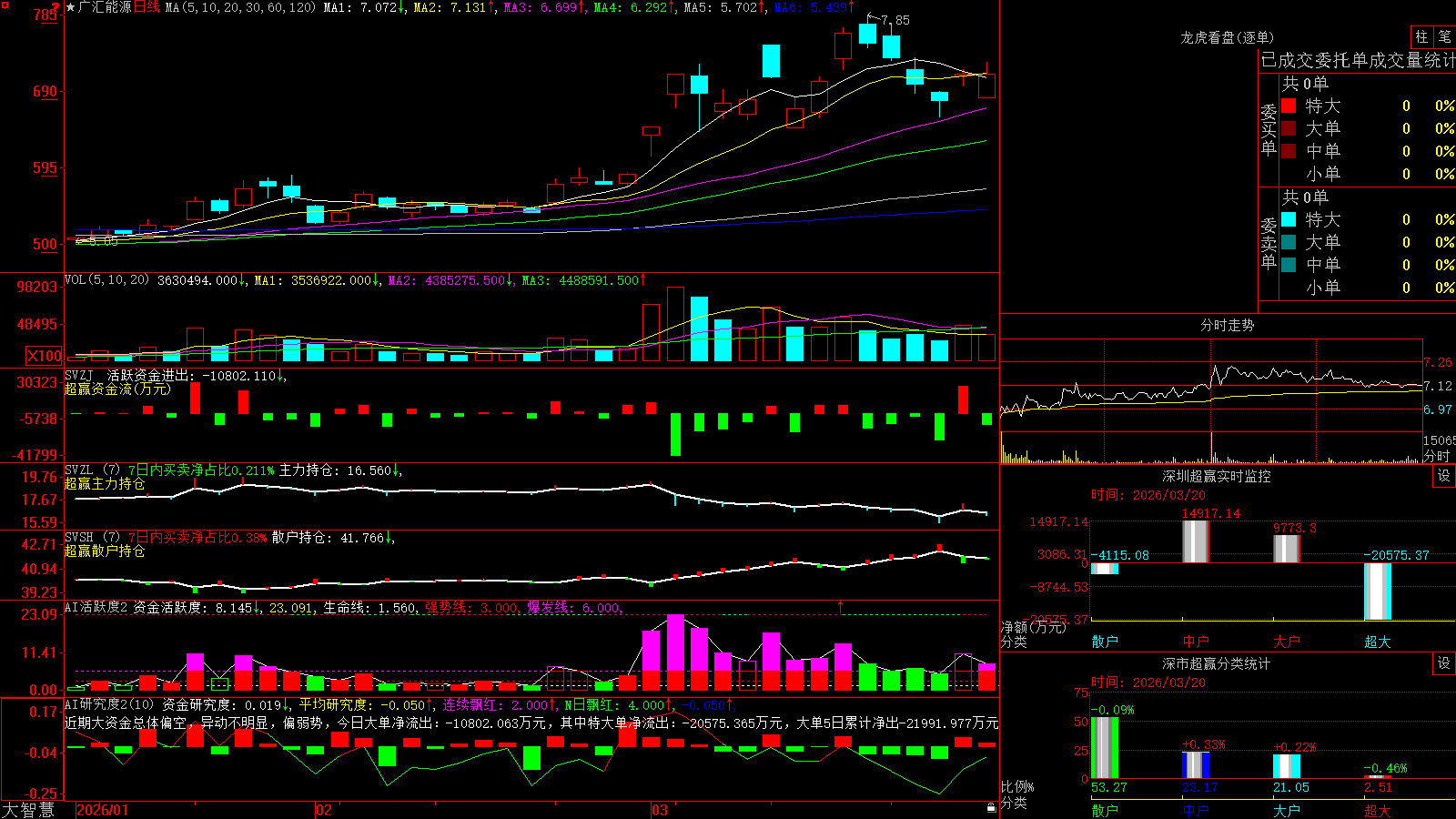Viewport: 1456px width, 819px height.
Task: Switch 龙虎看盘 to 柱 view
Action: (1421, 36)
